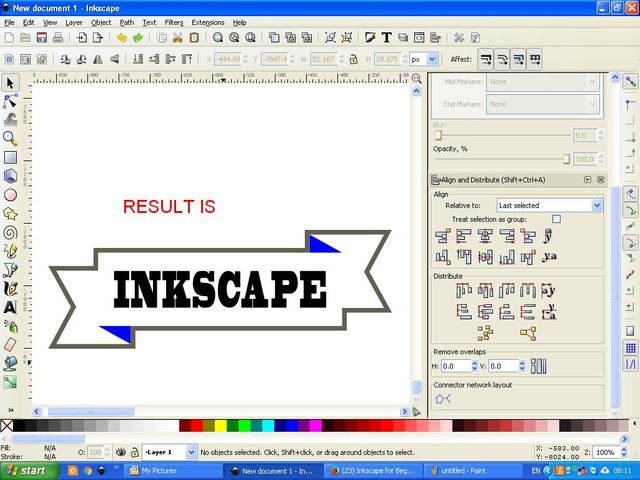640x480 pixels.
Task: Toggle move gradients affect button
Action: point(518,60)
